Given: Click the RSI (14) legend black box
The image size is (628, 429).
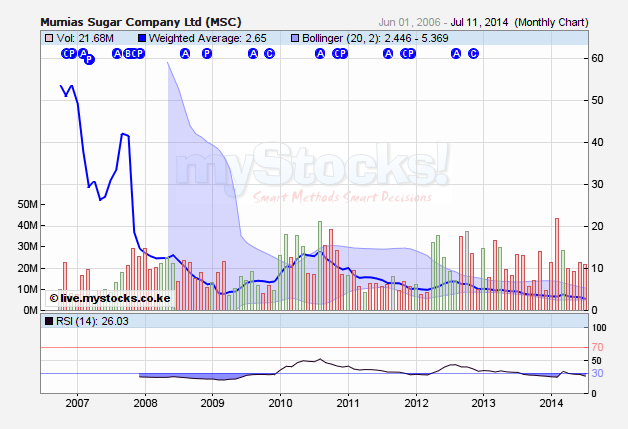Looking at the screenshot, I should click(x=48, y=322).
